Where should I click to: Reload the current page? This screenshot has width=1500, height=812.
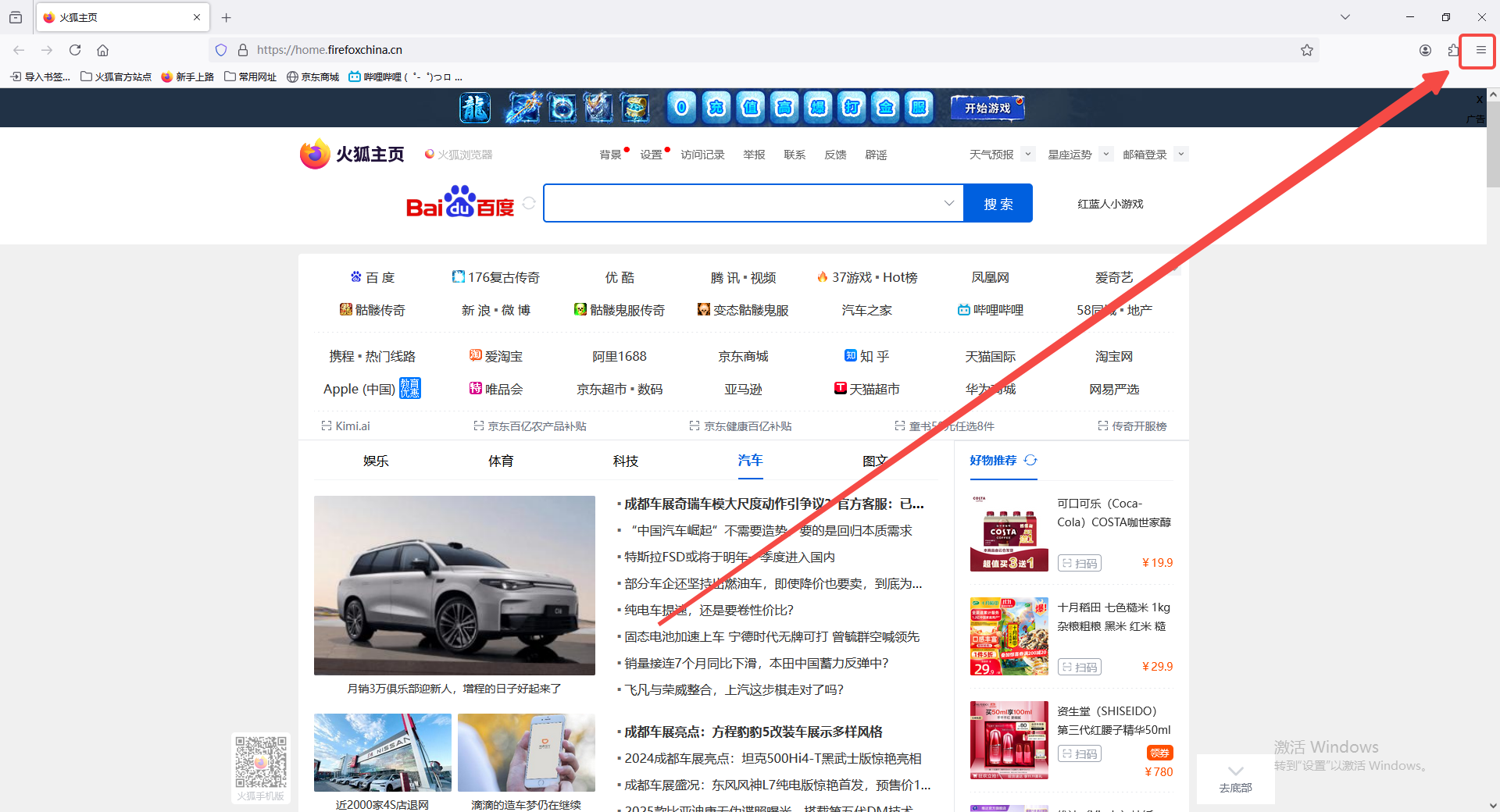[x=75, y=50]
